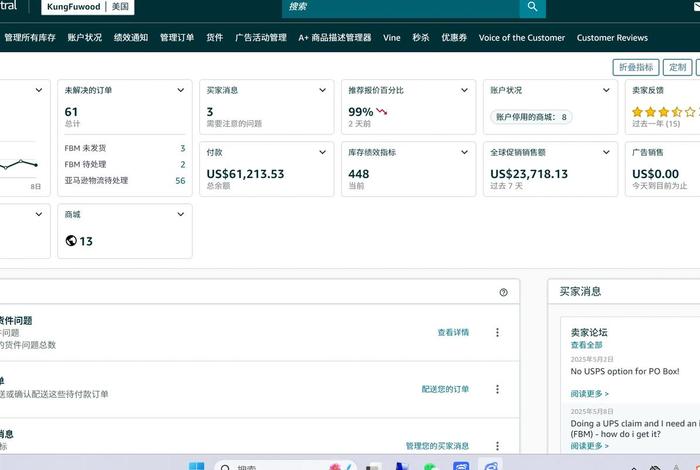Expand chevron on the line-chart card
Screen dimensions: 700x470
point(39,90)
